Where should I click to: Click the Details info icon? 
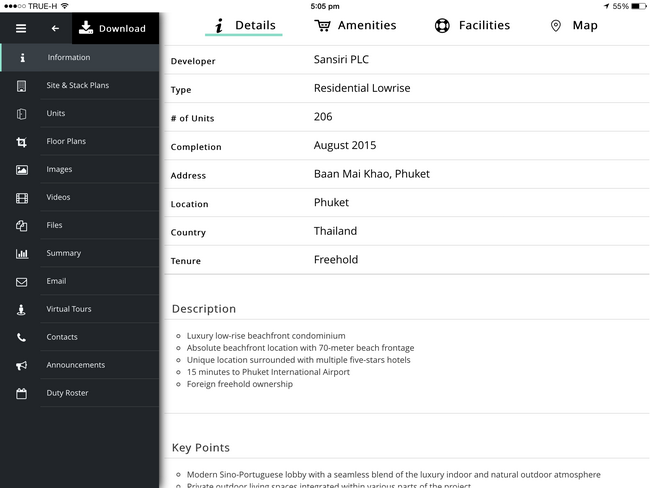pyautogui.click(x=219, y=25)
